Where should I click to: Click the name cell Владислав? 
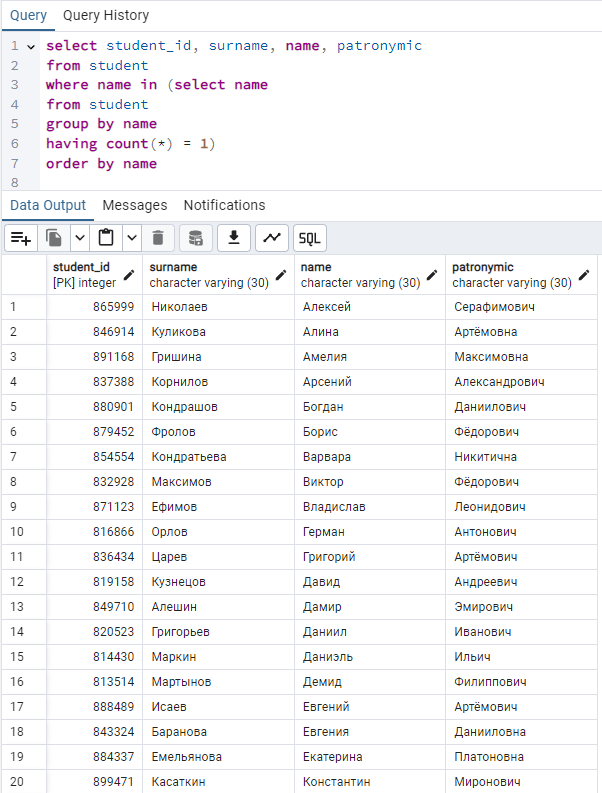[370, 507]
